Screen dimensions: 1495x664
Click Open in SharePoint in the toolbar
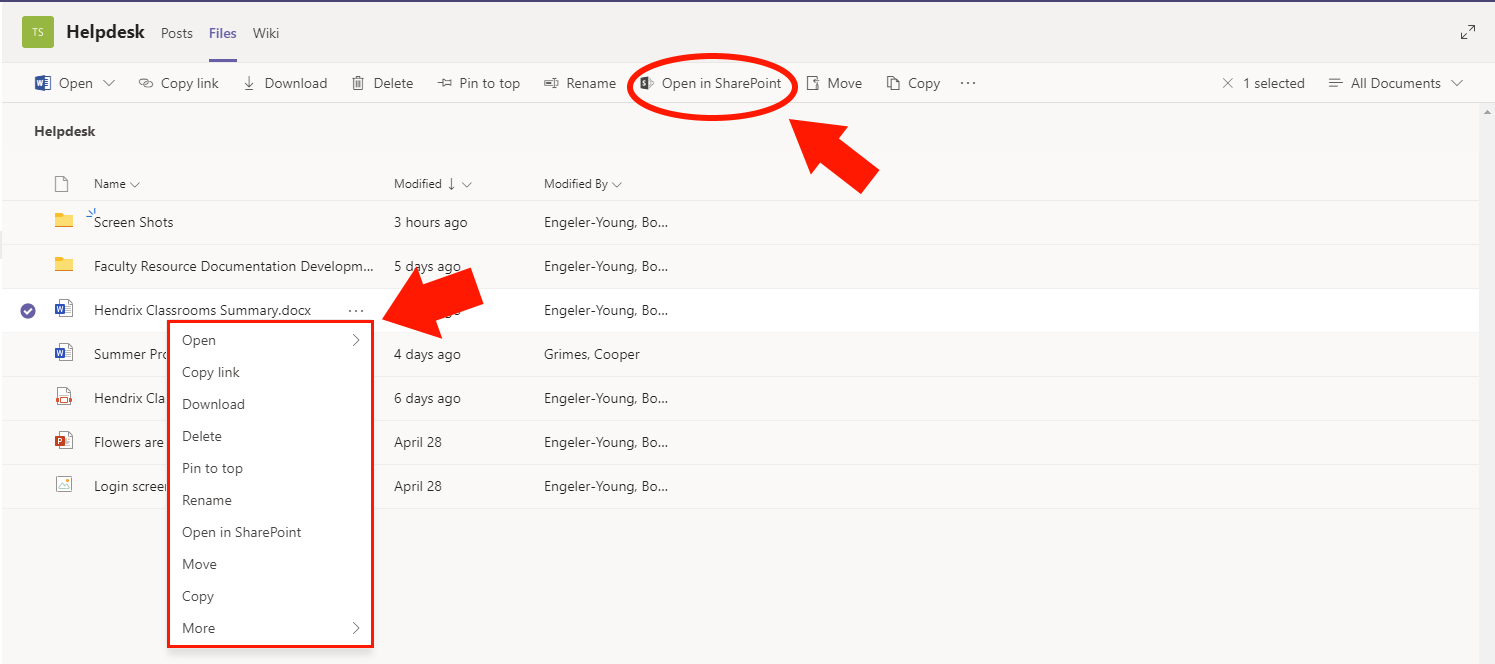coord(711,83)
